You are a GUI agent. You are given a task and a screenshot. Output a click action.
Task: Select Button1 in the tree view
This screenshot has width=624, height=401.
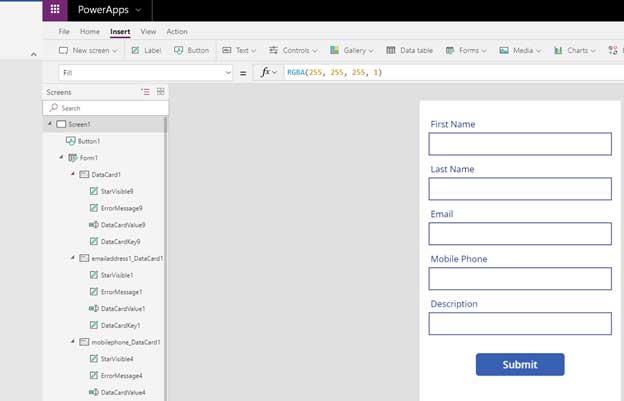(x=88, y=141)
